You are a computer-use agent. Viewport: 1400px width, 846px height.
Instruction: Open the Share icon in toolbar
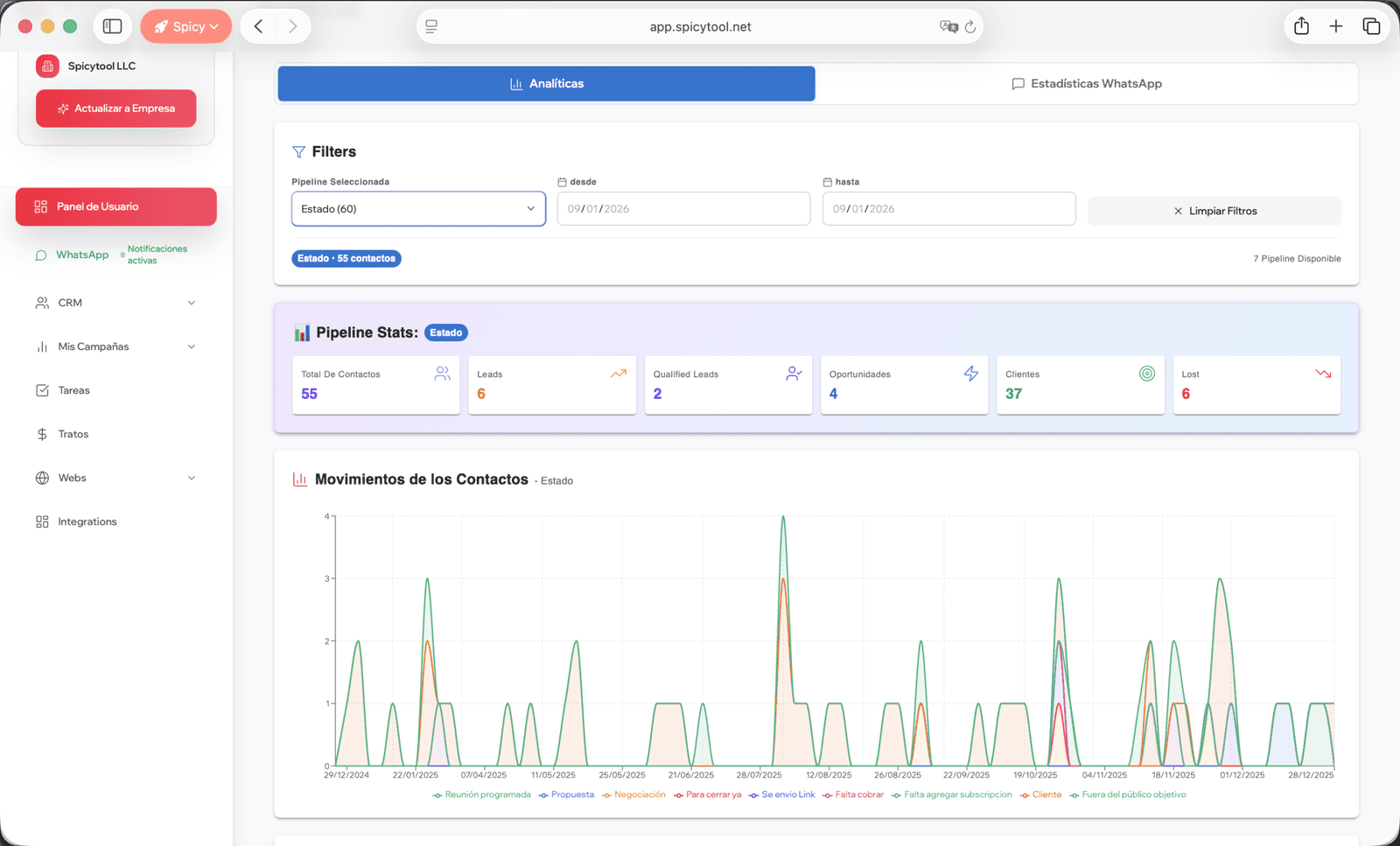[1301, 26]
